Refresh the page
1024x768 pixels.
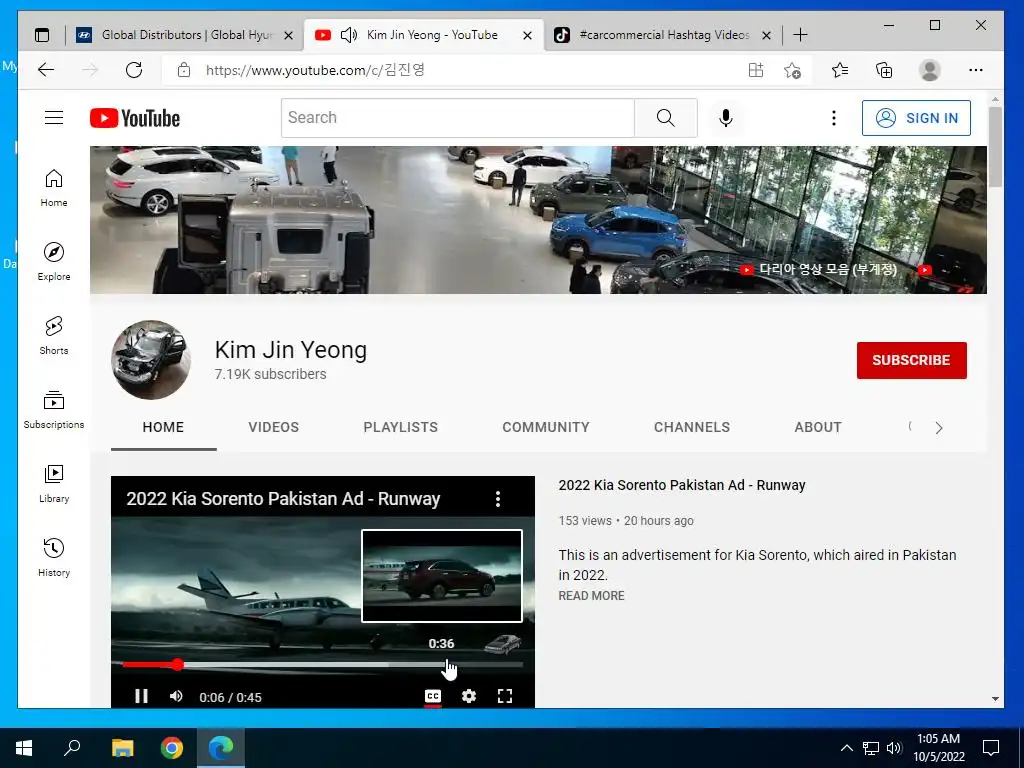tap(134, 70)
